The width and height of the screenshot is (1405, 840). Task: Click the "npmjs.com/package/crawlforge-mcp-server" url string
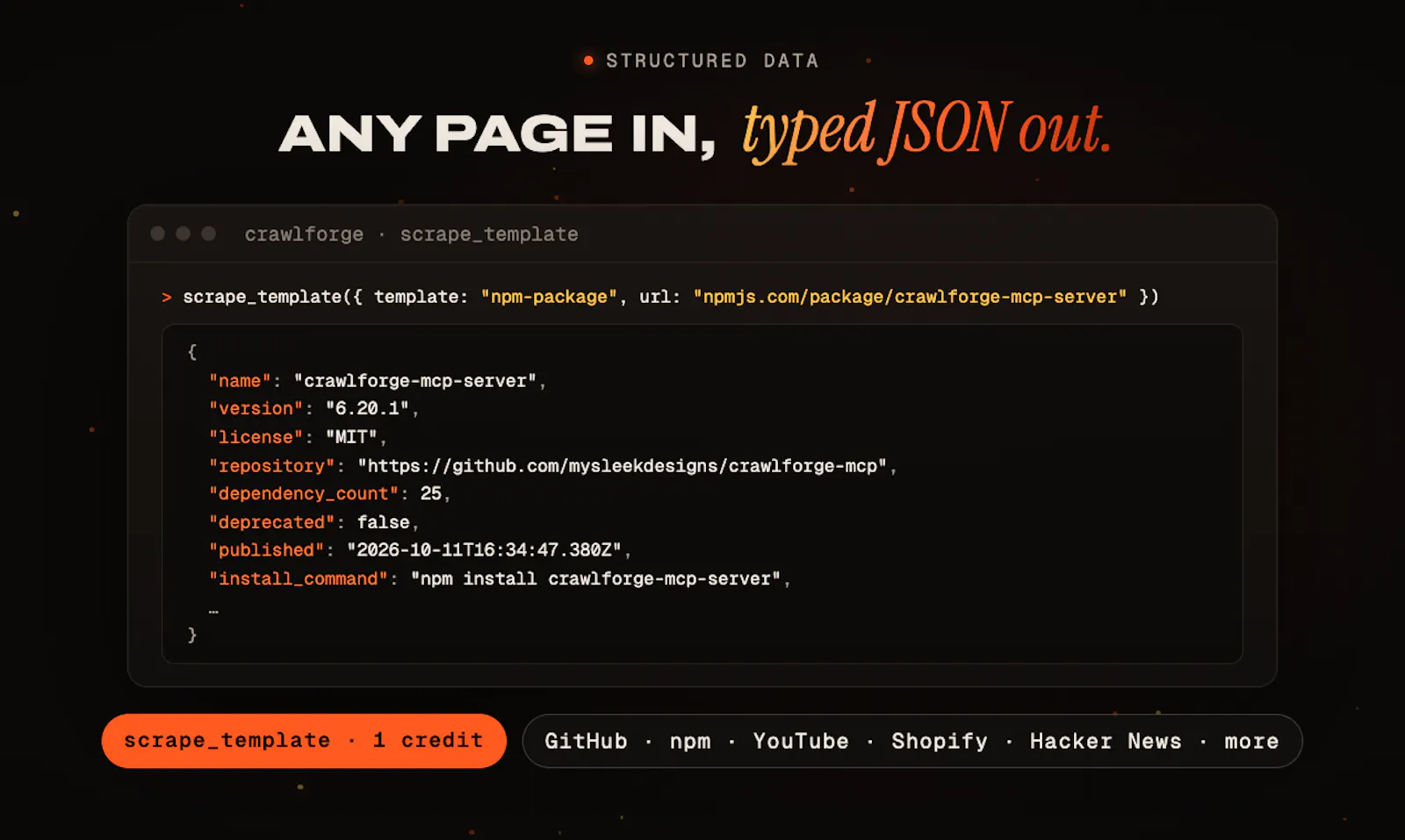coord(910,298)
